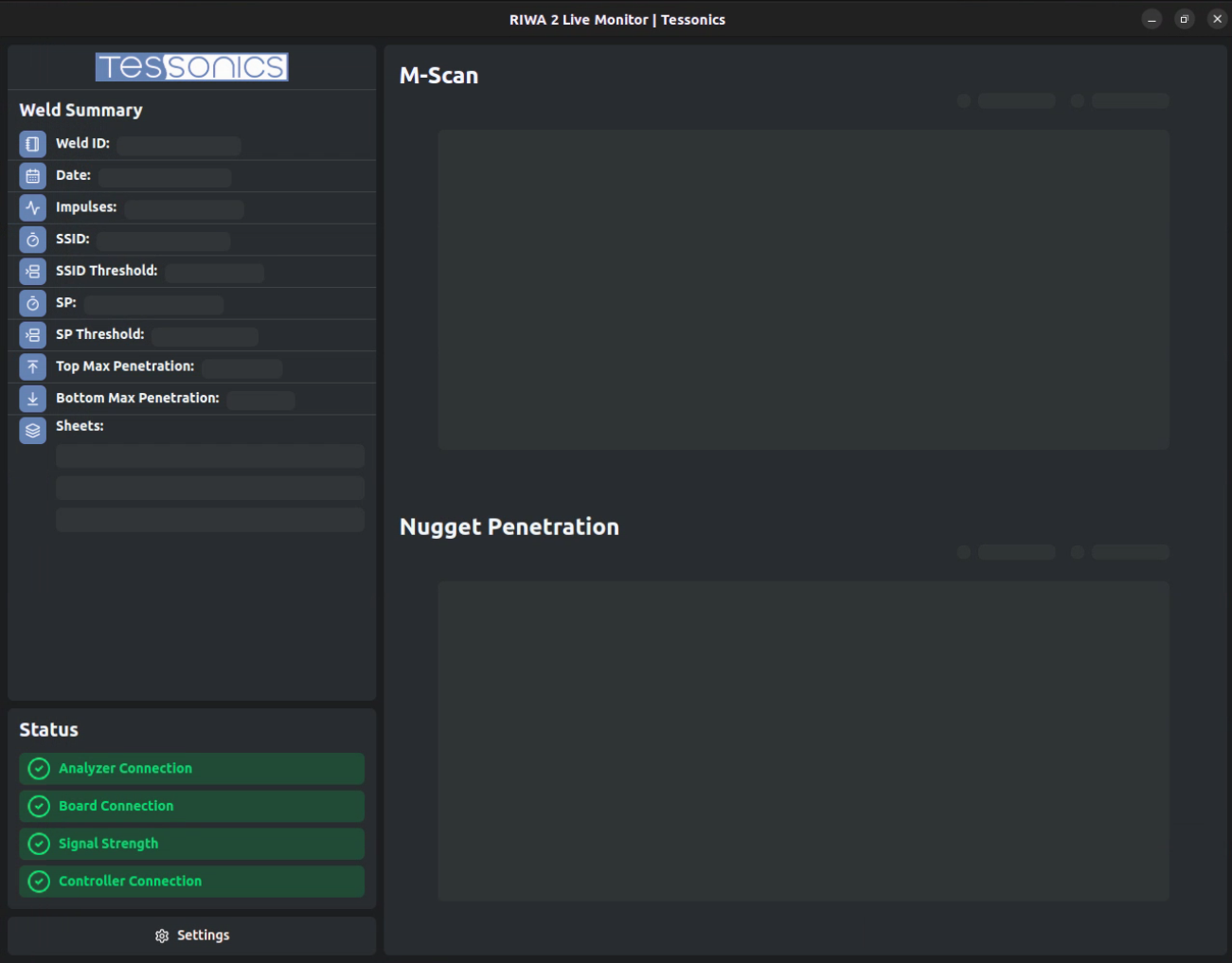The image size is (1232, 963).
Task: Click the SP Threshold icon
Action: coord(32,335)
